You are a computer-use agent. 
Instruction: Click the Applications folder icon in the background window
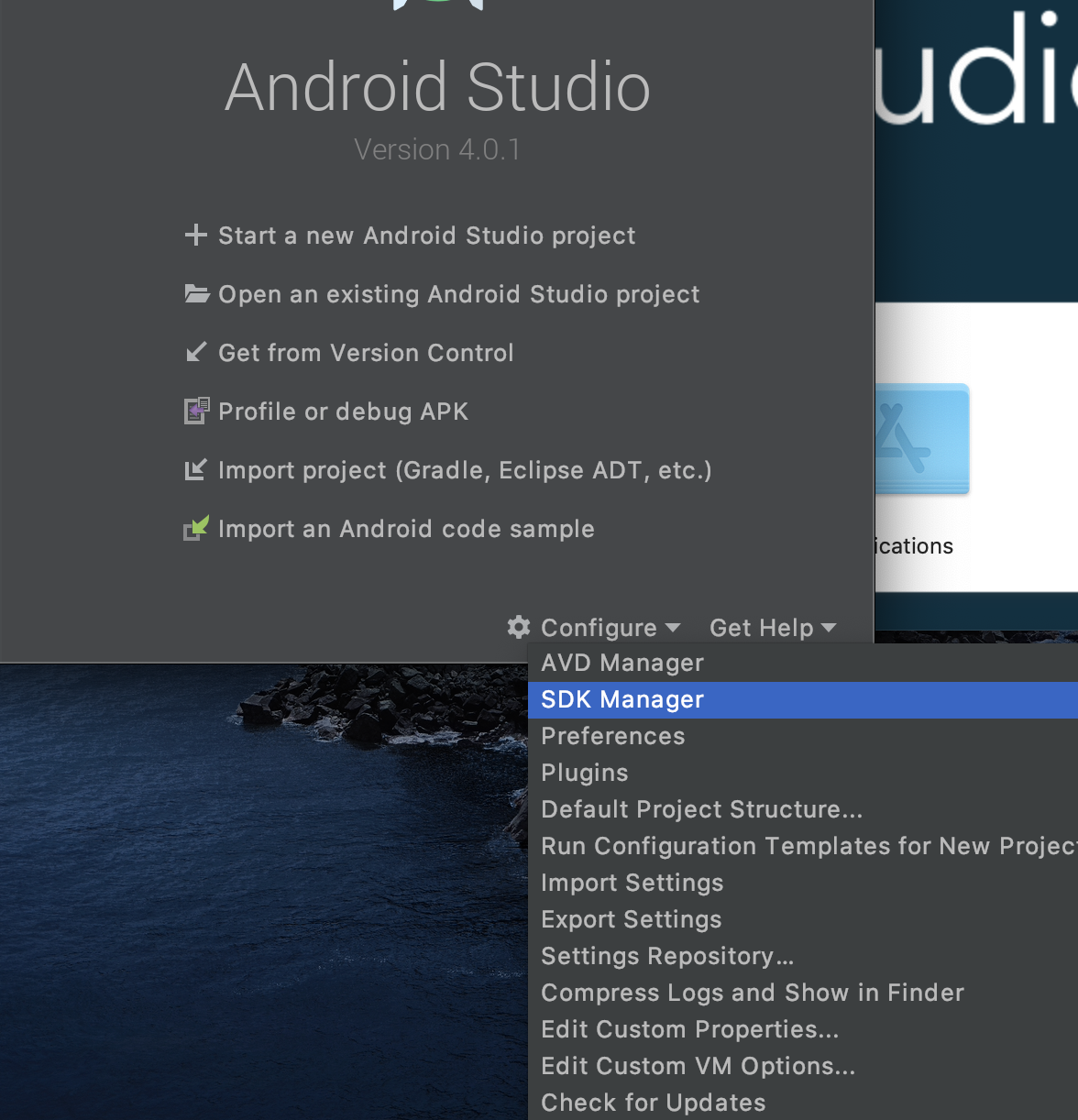922,439
